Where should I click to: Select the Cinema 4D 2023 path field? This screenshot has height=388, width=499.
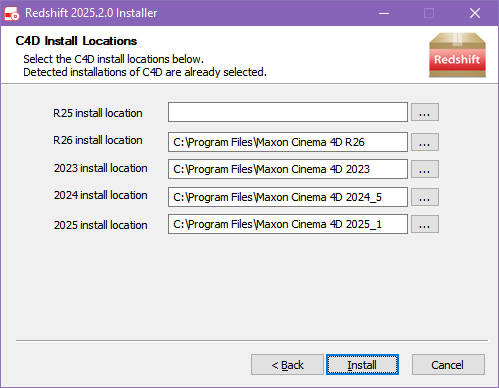click(288, 169)
